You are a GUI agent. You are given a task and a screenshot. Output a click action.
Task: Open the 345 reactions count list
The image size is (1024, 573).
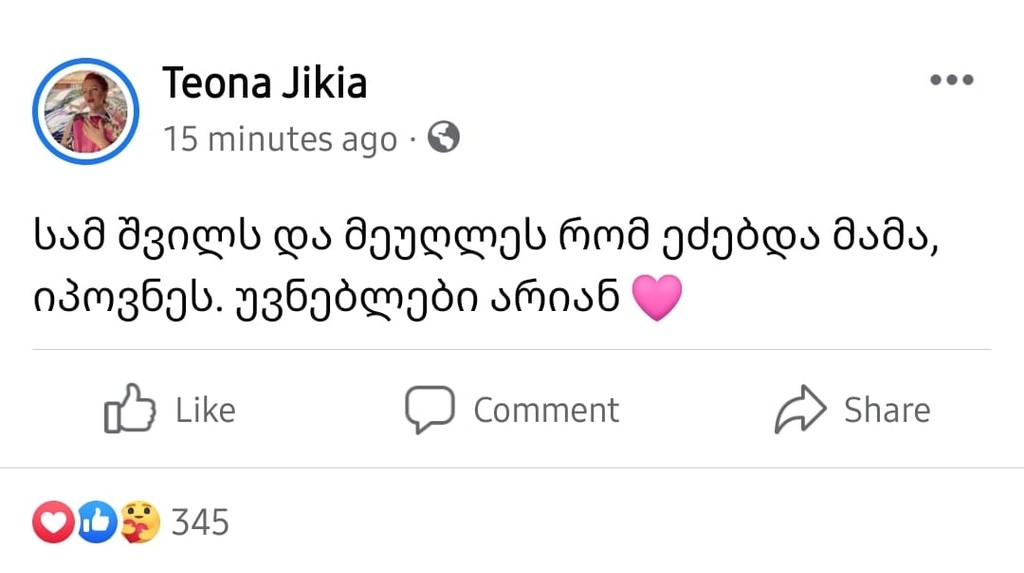(x=200, y=522)
